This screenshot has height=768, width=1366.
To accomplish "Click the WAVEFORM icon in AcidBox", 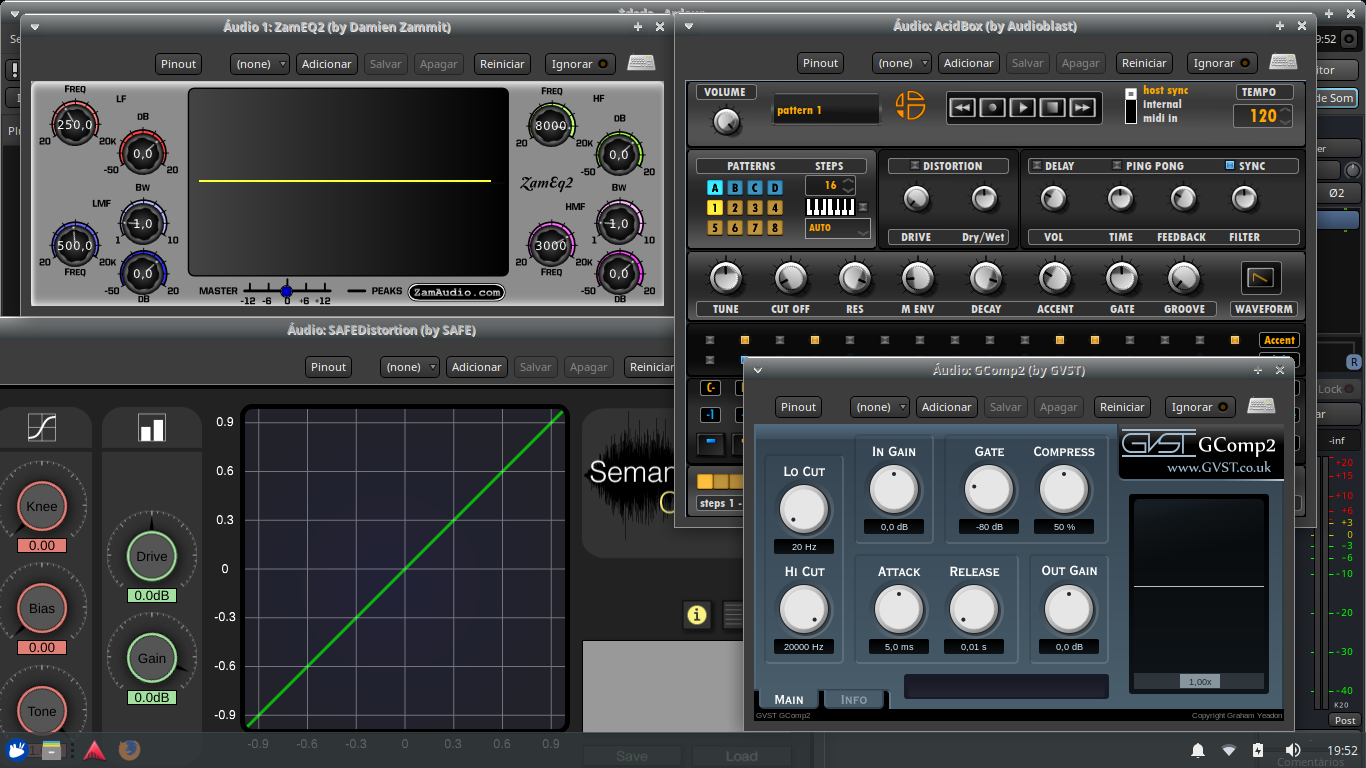I will (1263, 278).
